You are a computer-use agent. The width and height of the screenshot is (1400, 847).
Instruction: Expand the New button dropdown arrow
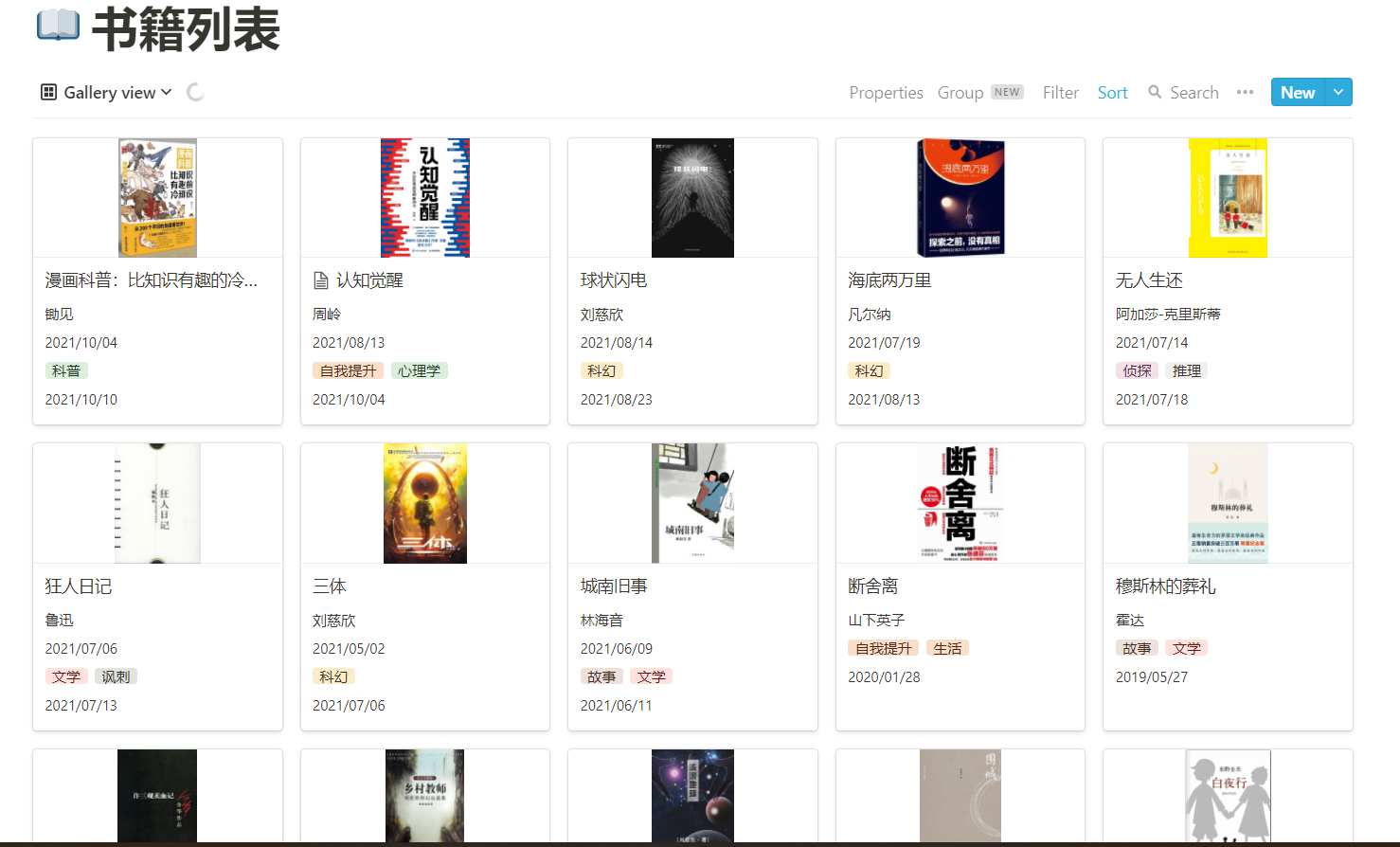click(x=1338, y=92)
